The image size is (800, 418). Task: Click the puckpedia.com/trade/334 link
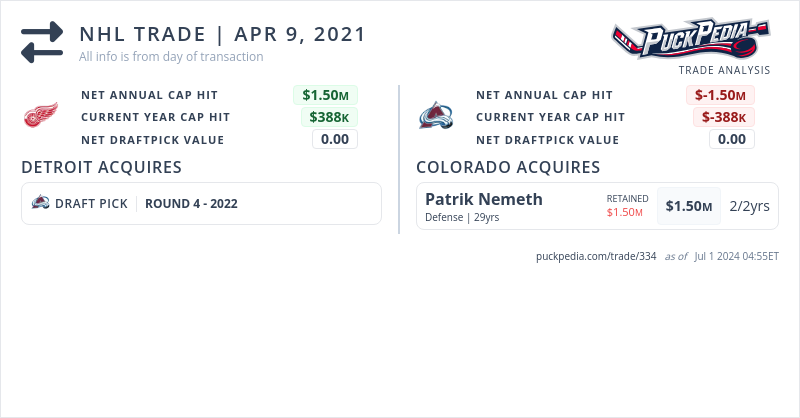click(x=596, y=256)
